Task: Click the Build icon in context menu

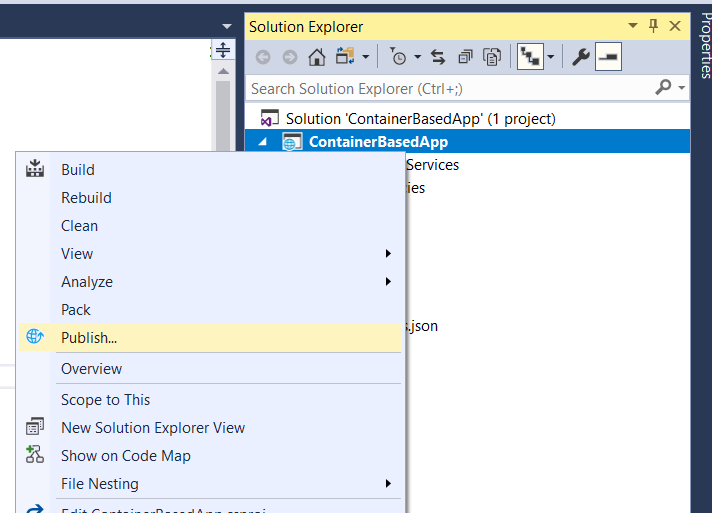Action: click(35, 168)
